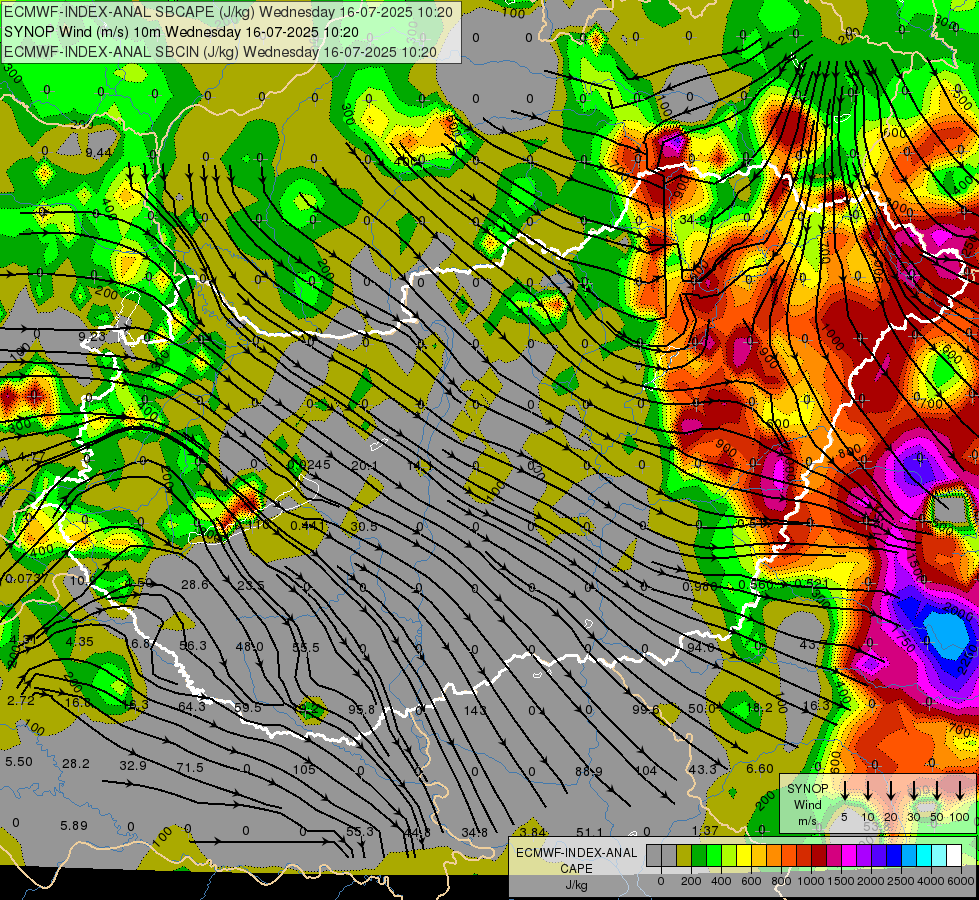The width and height of the screenshot is (979, 900).
Task: Click the map value '56.3'
Action: (192, 645)
